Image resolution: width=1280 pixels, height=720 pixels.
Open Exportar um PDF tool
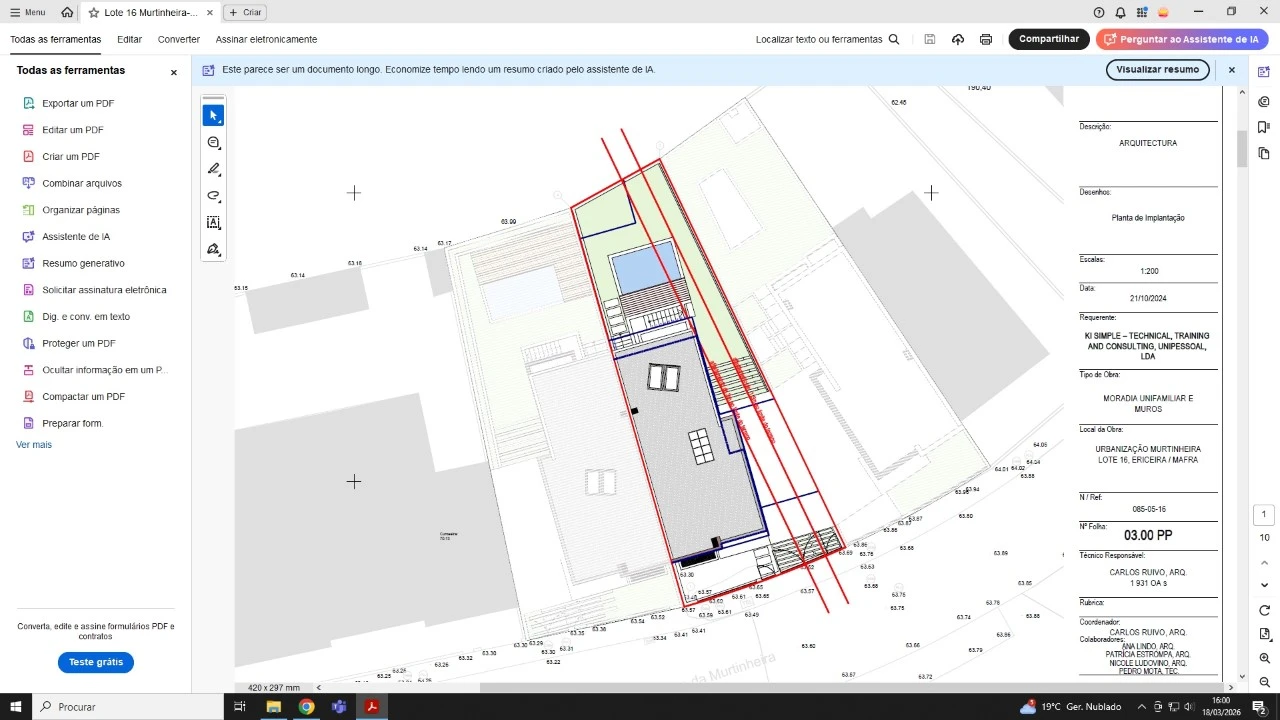point(78,103)
